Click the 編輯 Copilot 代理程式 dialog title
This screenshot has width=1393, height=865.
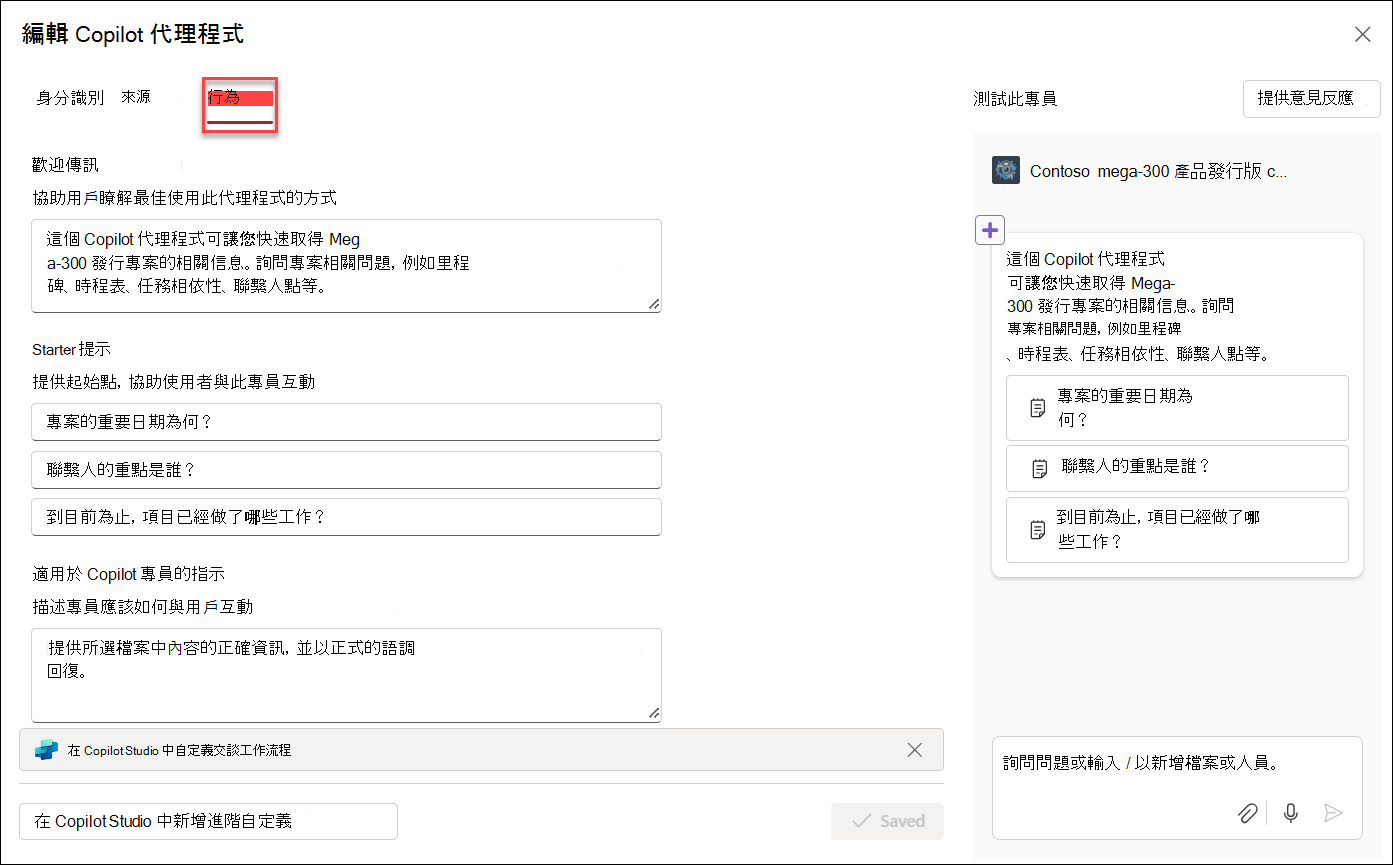click(x=133, y=35)
